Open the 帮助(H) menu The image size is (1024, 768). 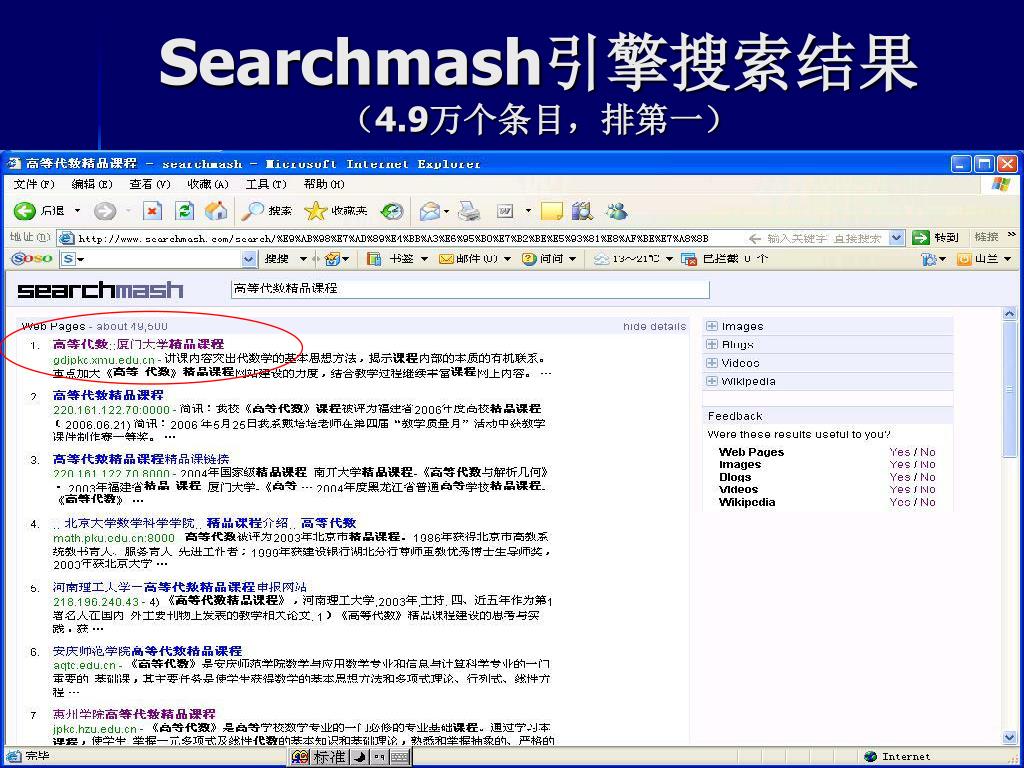324,184
